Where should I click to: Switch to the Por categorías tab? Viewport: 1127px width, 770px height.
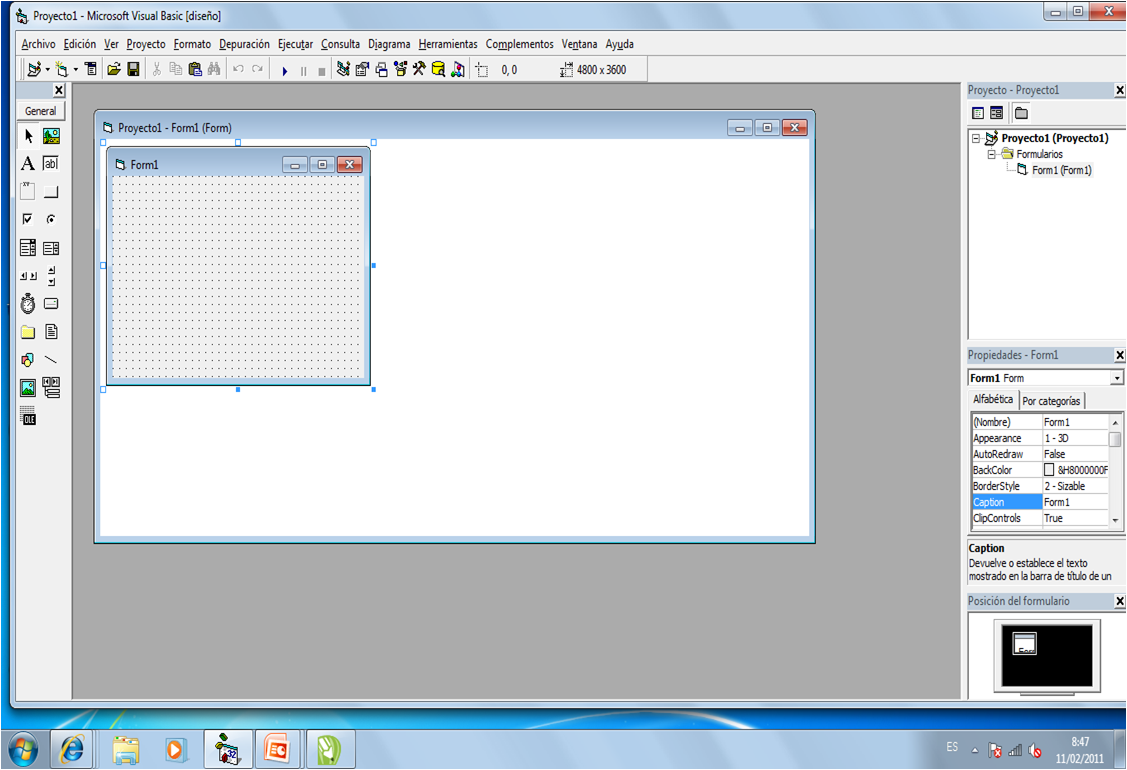point(1051,400)
